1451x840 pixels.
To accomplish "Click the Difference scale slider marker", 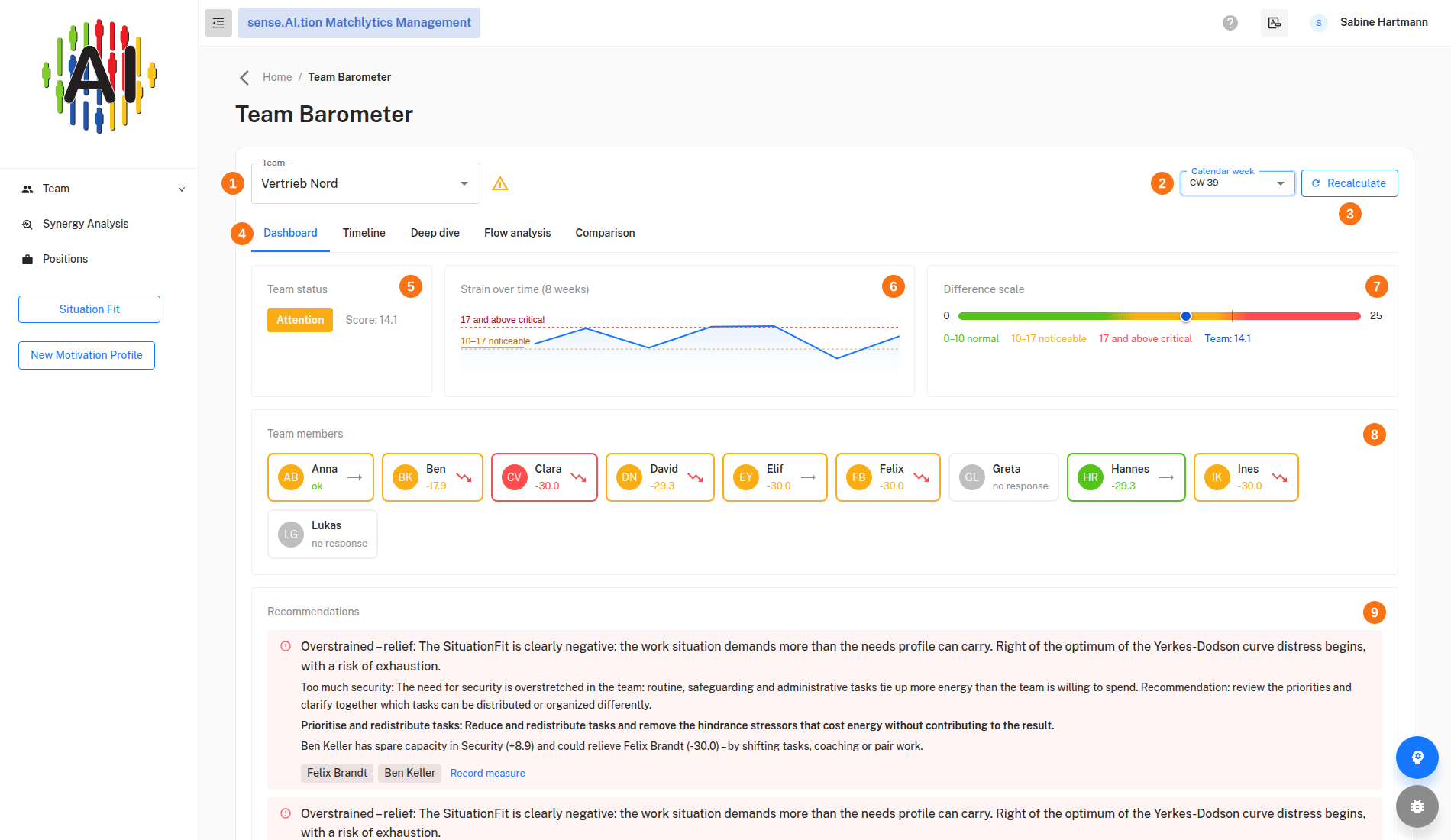I will coord(1186,316).
